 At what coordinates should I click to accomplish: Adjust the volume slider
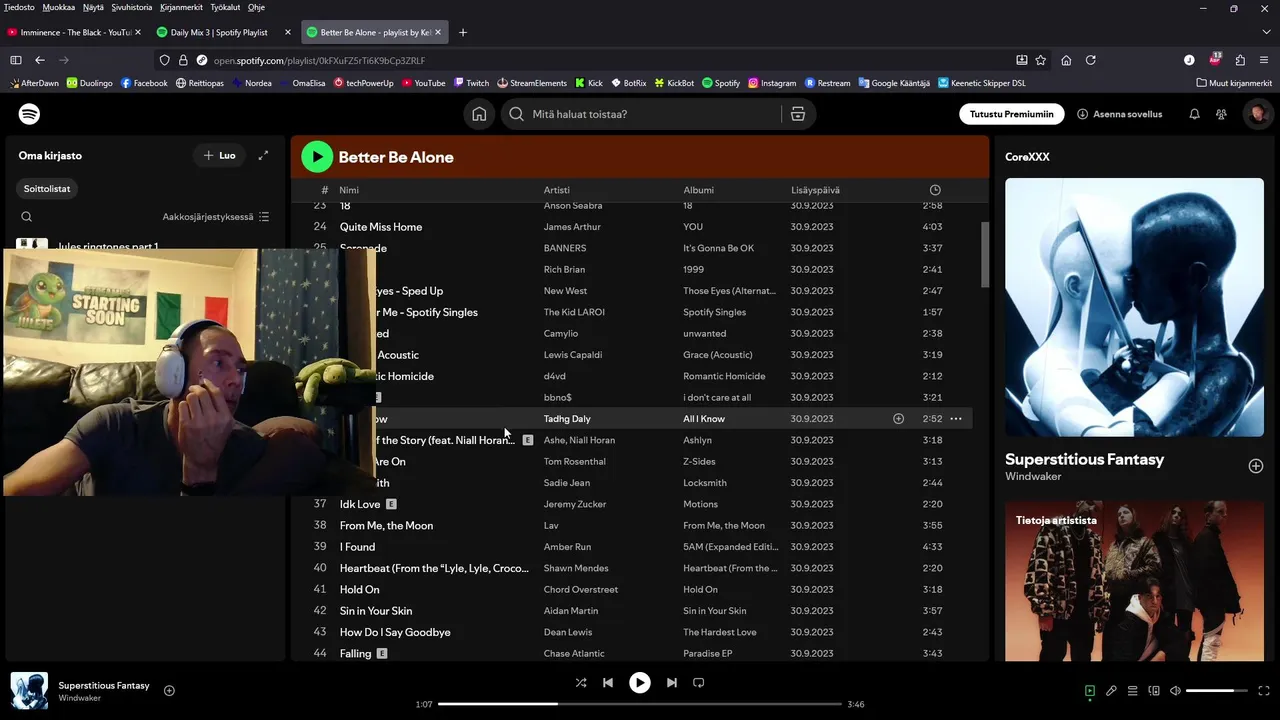[x=1217, y=691]
